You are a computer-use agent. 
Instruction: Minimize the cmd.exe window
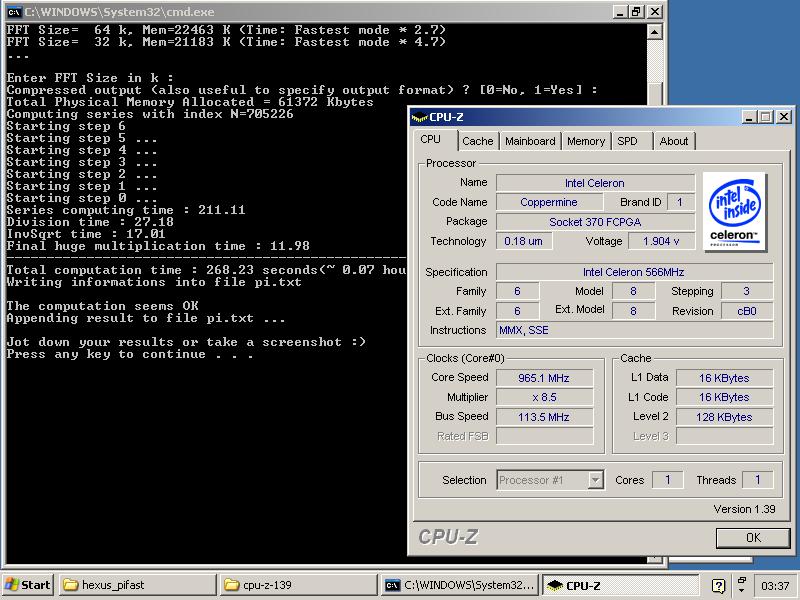[619, 12]
